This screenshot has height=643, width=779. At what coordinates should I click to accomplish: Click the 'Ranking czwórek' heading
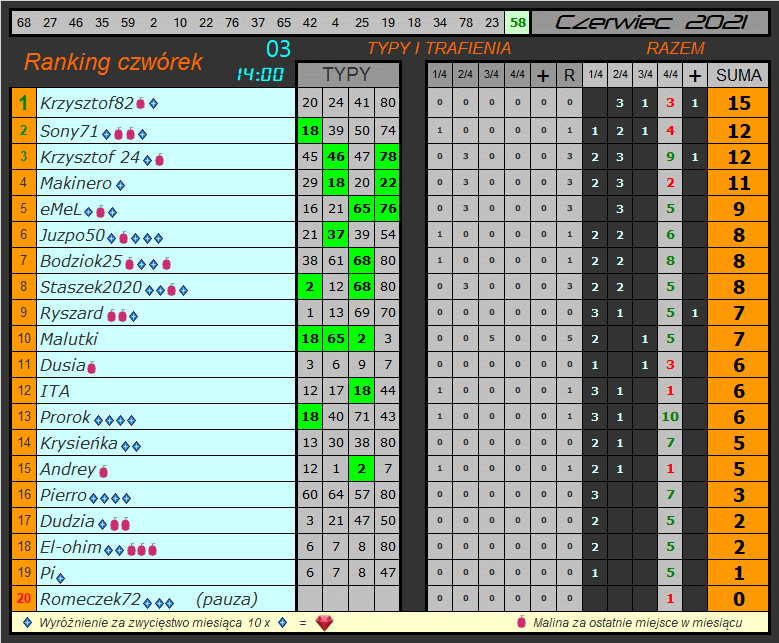click(x=113, y=62)
